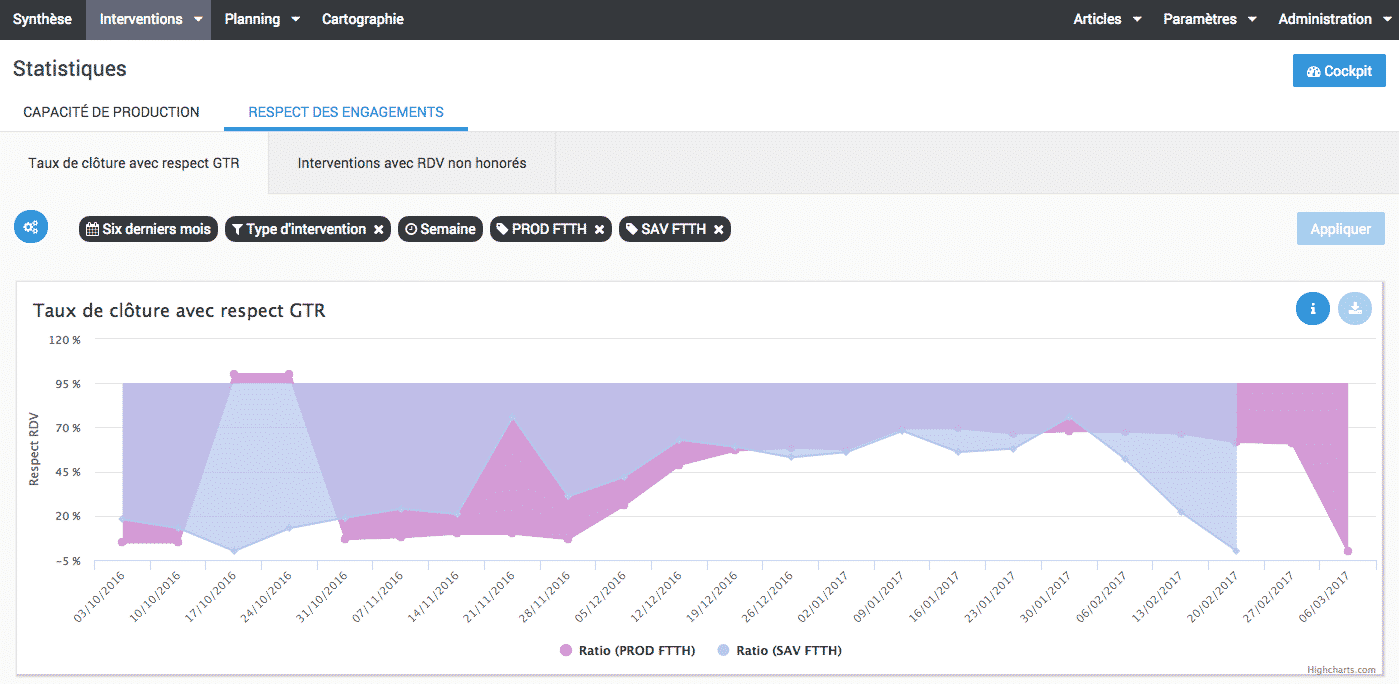Open the Highcharts.com credit link
The height and width of the screenshot is (684, 1399).
pos(1340,670)
